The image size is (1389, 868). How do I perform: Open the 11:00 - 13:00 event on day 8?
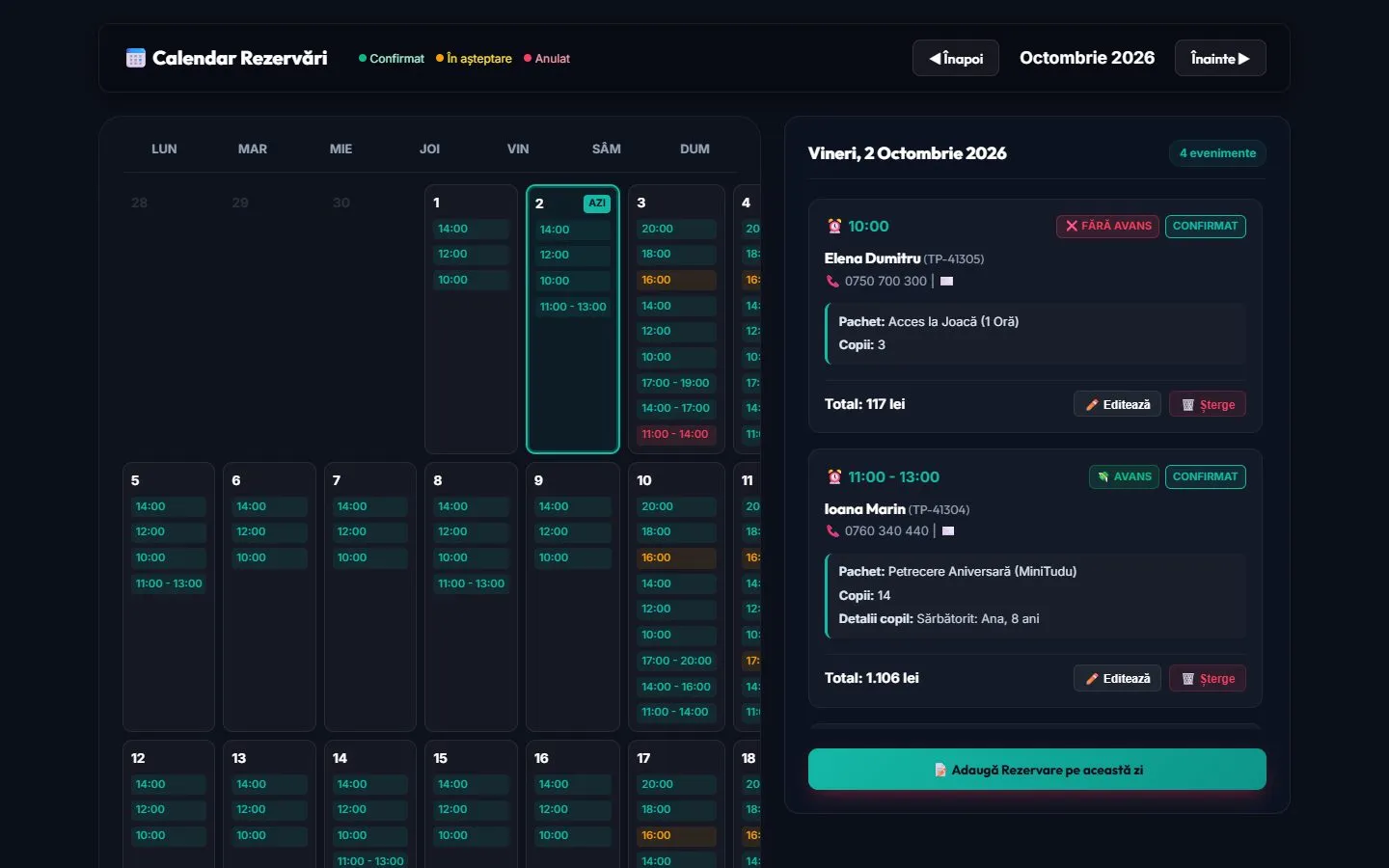(x=472, y=583)
